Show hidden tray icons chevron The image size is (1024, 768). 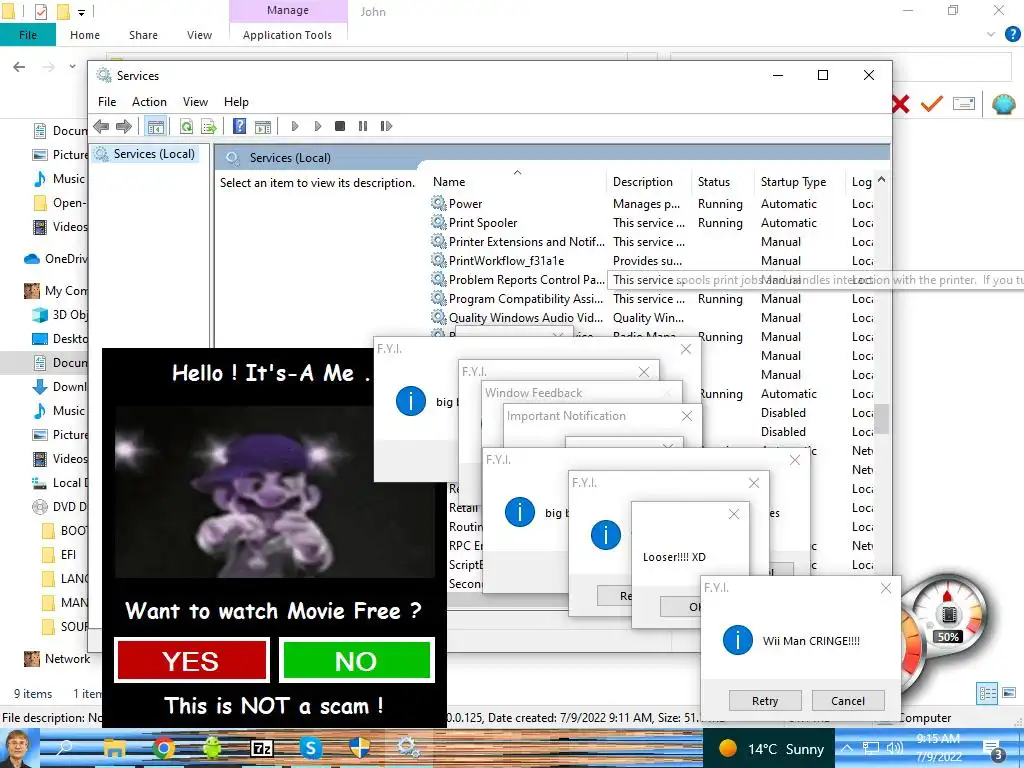(846, 748)
